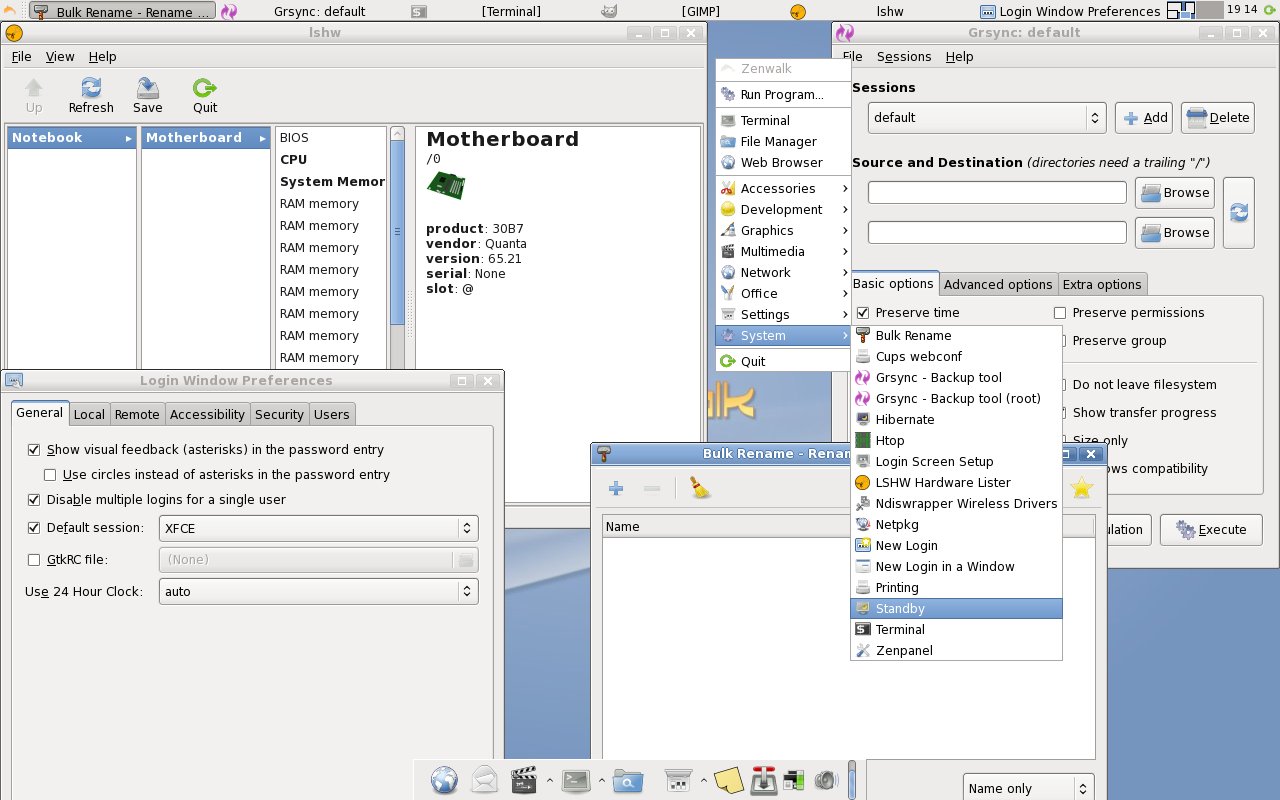The image size is (1280, 800).
Task: Launch Htop from the System submenu
Action: coord(956,440)
